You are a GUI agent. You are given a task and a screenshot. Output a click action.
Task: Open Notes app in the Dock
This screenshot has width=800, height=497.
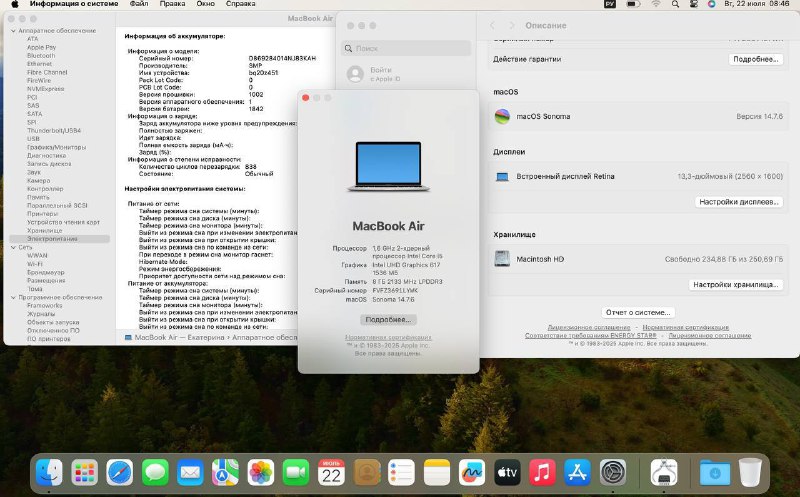[x=437, y=473]
